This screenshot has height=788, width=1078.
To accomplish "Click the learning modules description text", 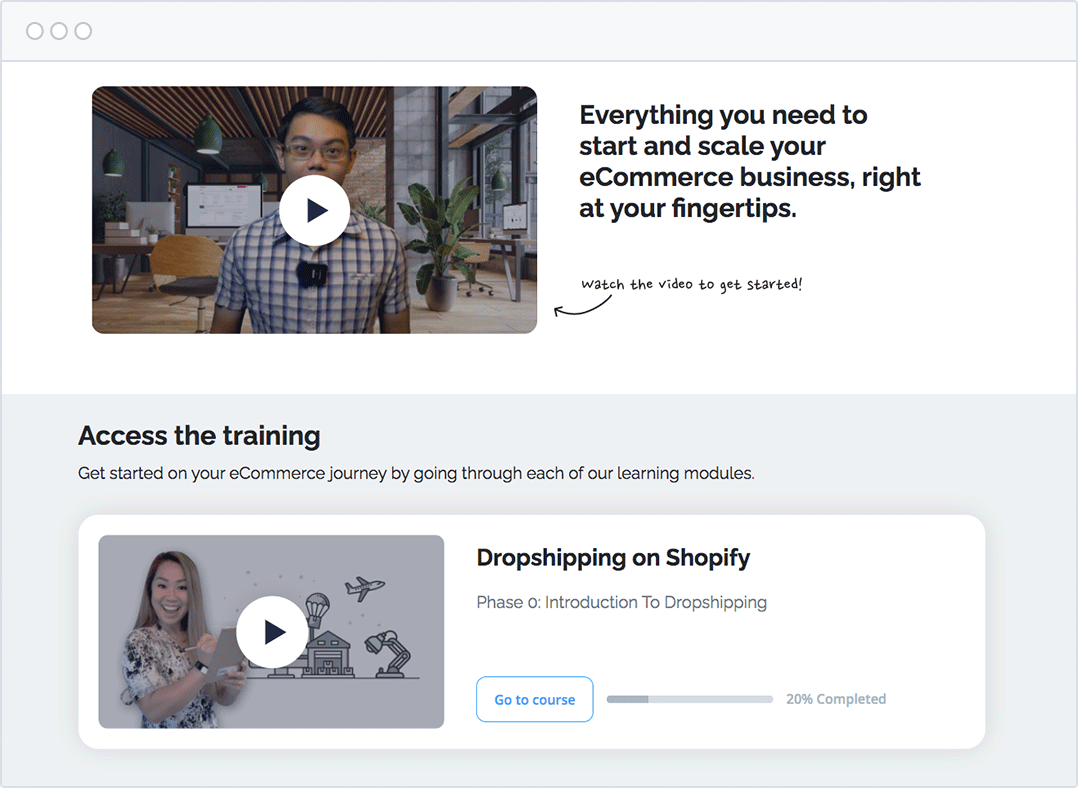I will click(x=416, y=473).
